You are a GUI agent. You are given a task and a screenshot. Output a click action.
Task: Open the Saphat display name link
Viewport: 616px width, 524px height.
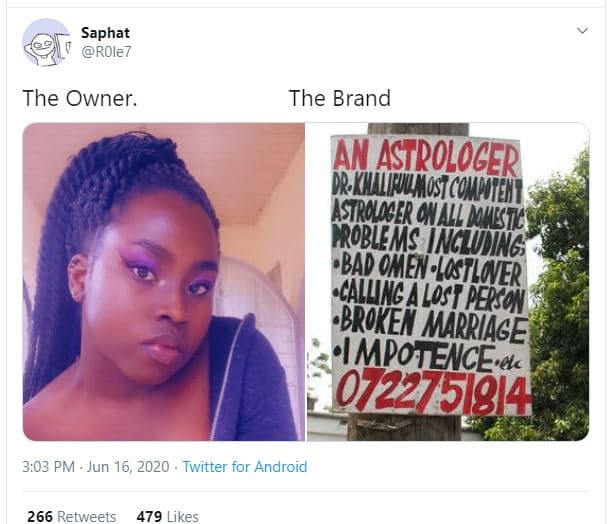click(105, 33)
